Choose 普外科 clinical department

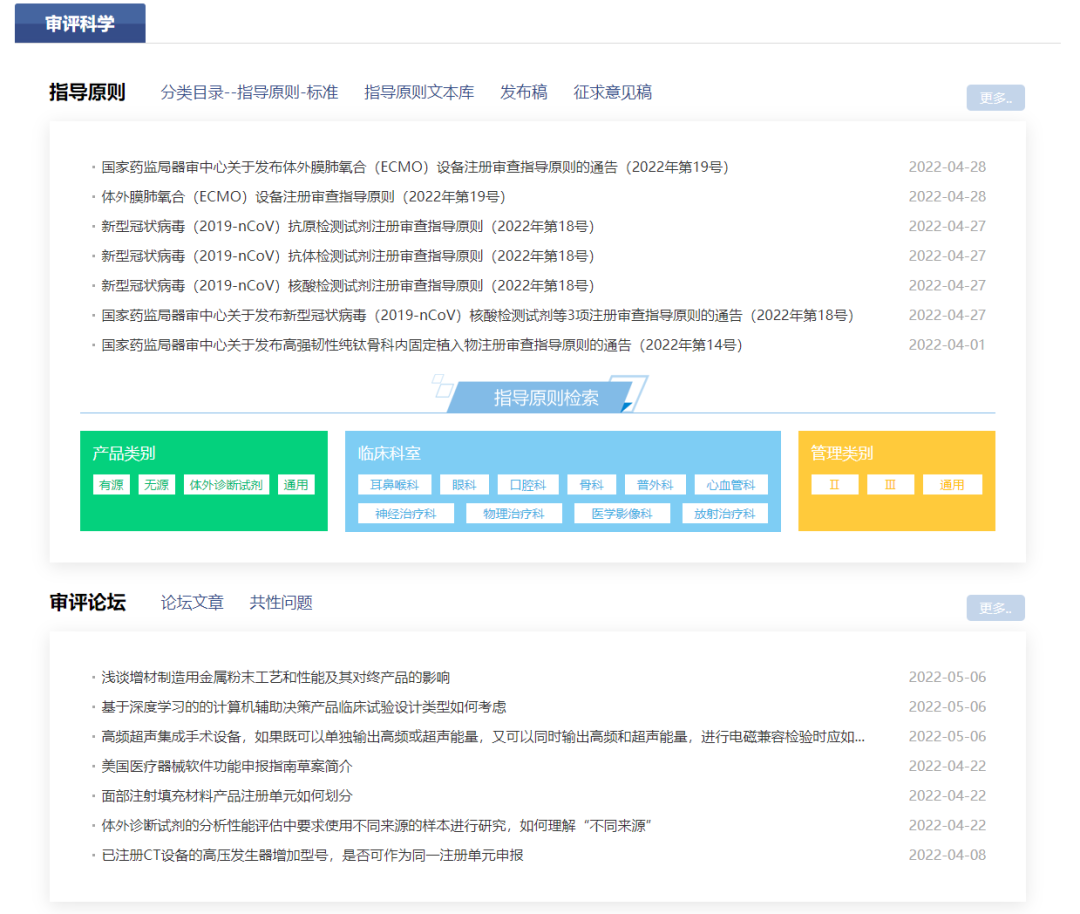tap(654, 485)
